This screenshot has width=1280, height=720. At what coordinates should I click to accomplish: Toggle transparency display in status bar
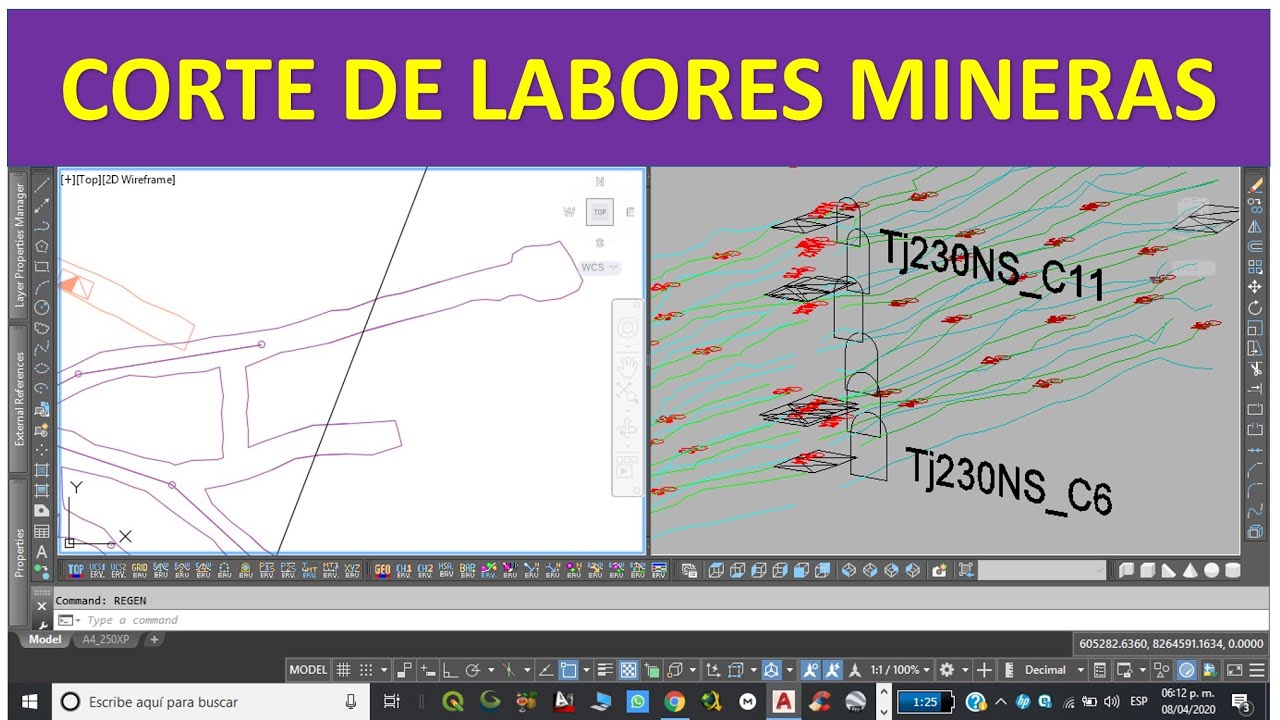click(x=629, y=669)
